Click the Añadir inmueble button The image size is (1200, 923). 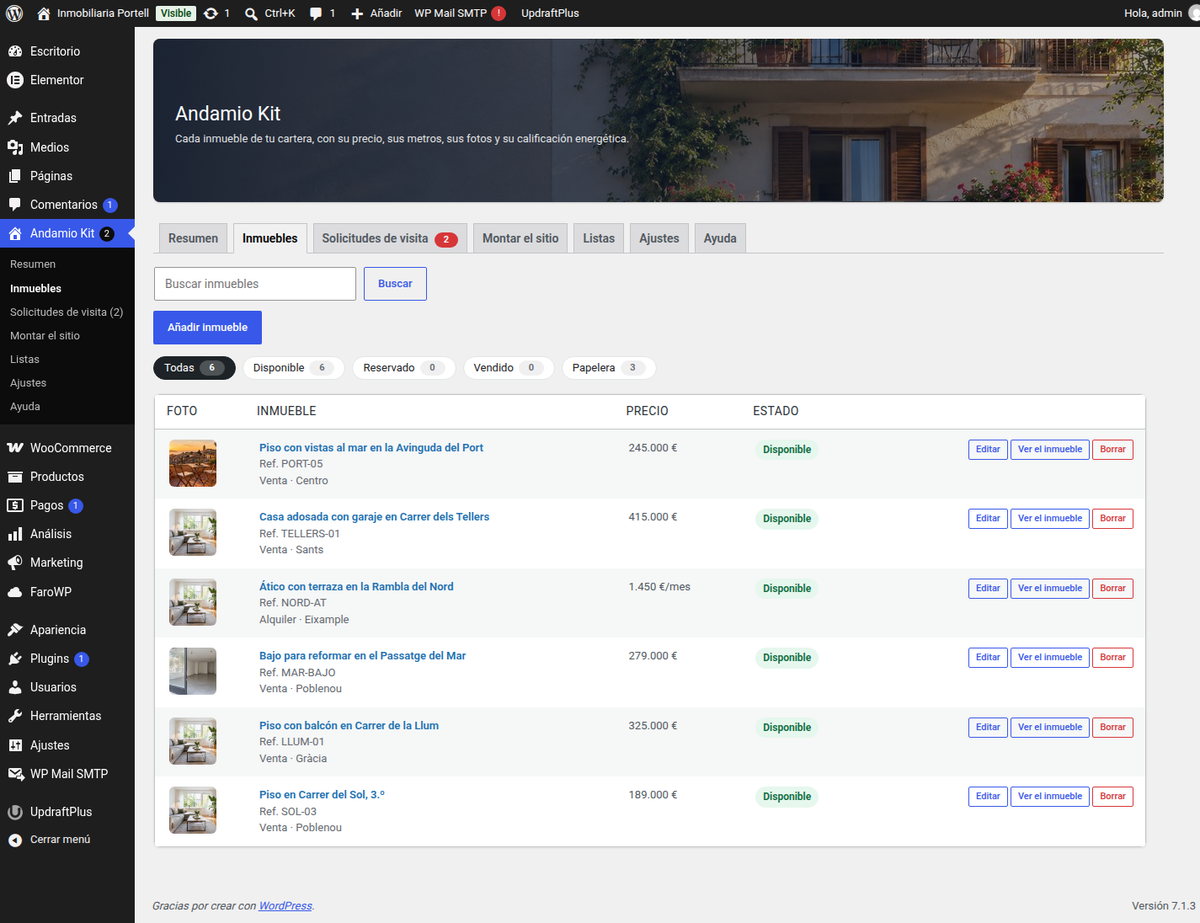coord(207,328)
